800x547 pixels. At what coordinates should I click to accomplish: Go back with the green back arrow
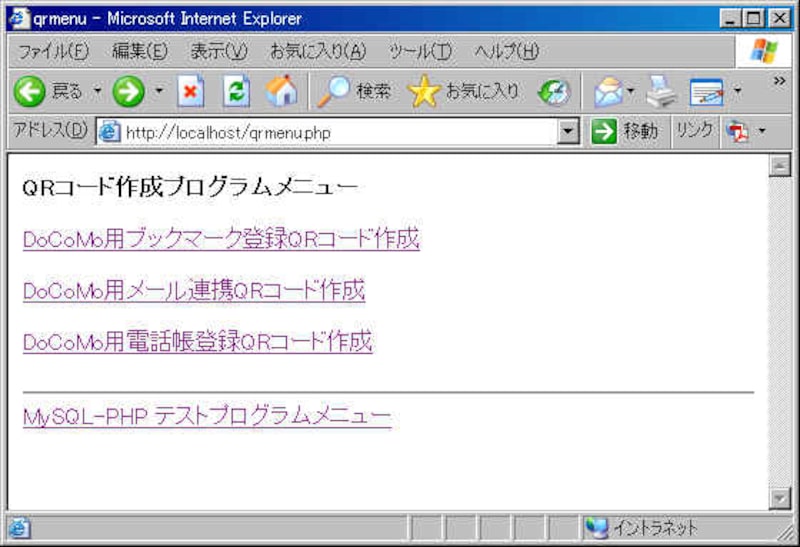29,91
